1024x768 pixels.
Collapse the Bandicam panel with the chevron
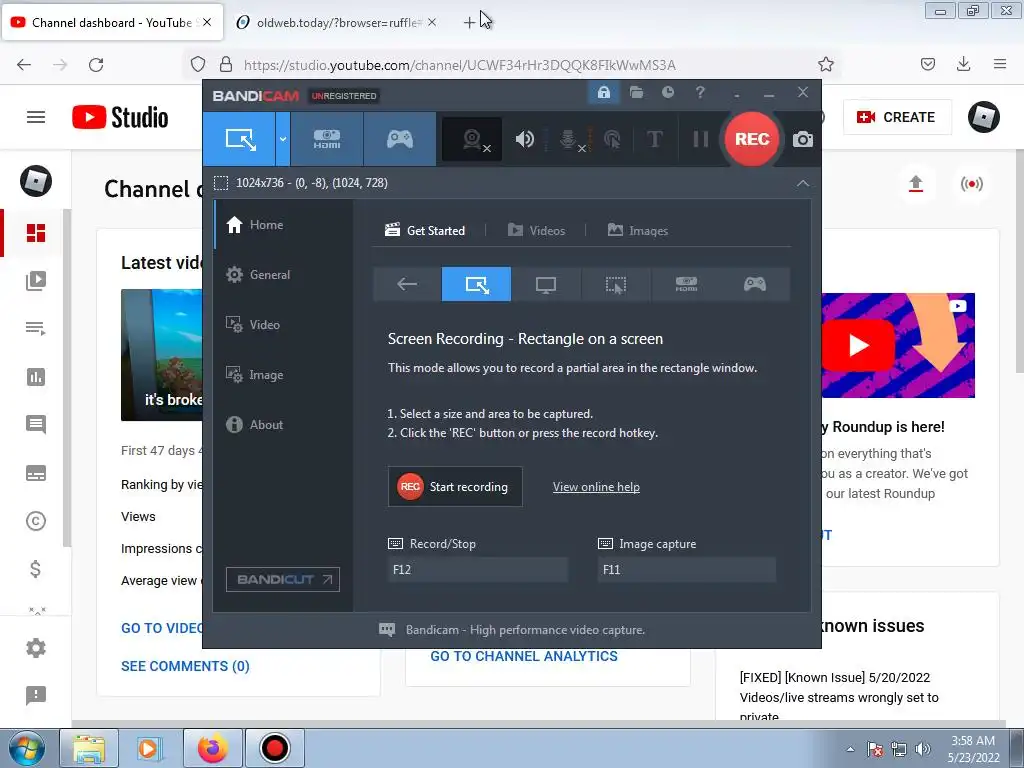click(x=803, y=183)
